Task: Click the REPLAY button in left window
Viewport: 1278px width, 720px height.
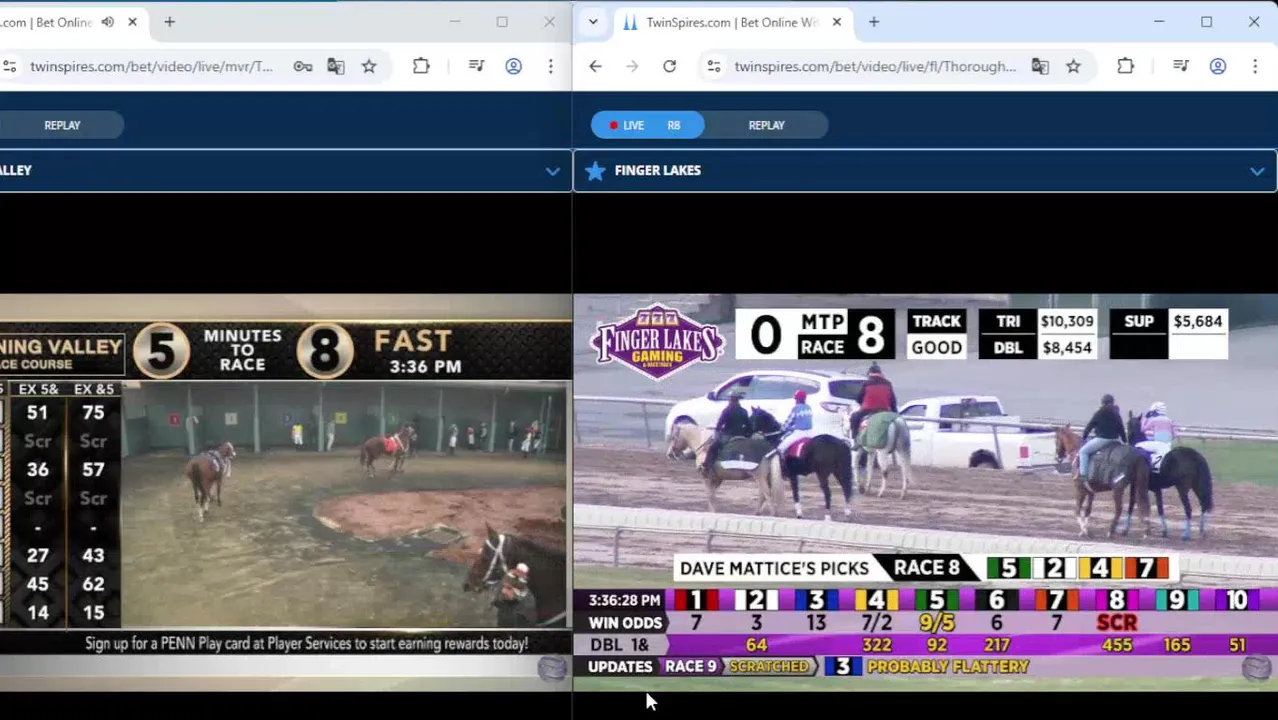Action: [62, 125]
